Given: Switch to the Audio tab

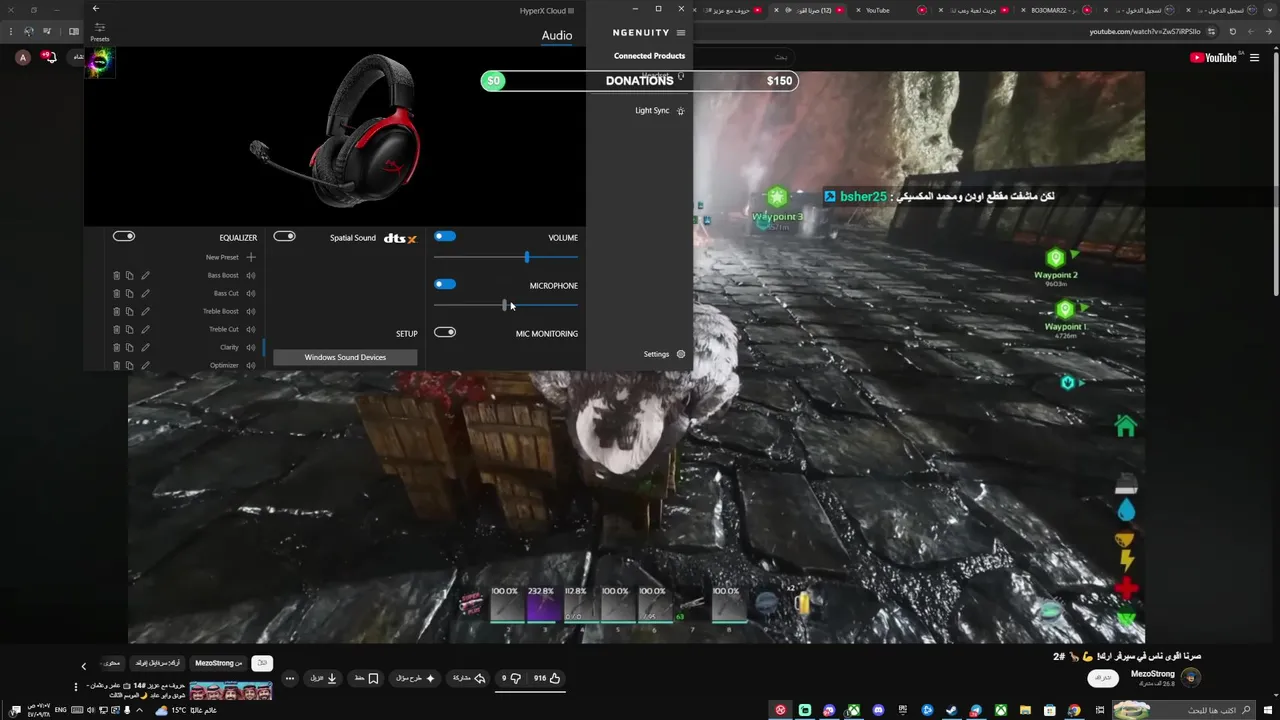Looking at the screenshot, I should (557, 36).
